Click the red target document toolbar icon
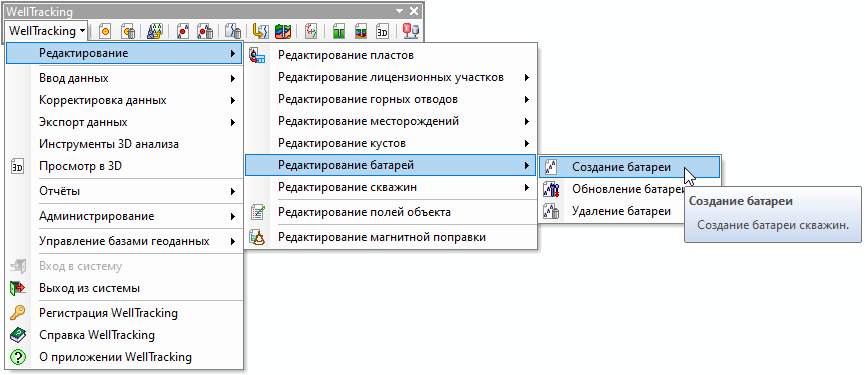This screenshot has height=375, width=865. (104, 31)
